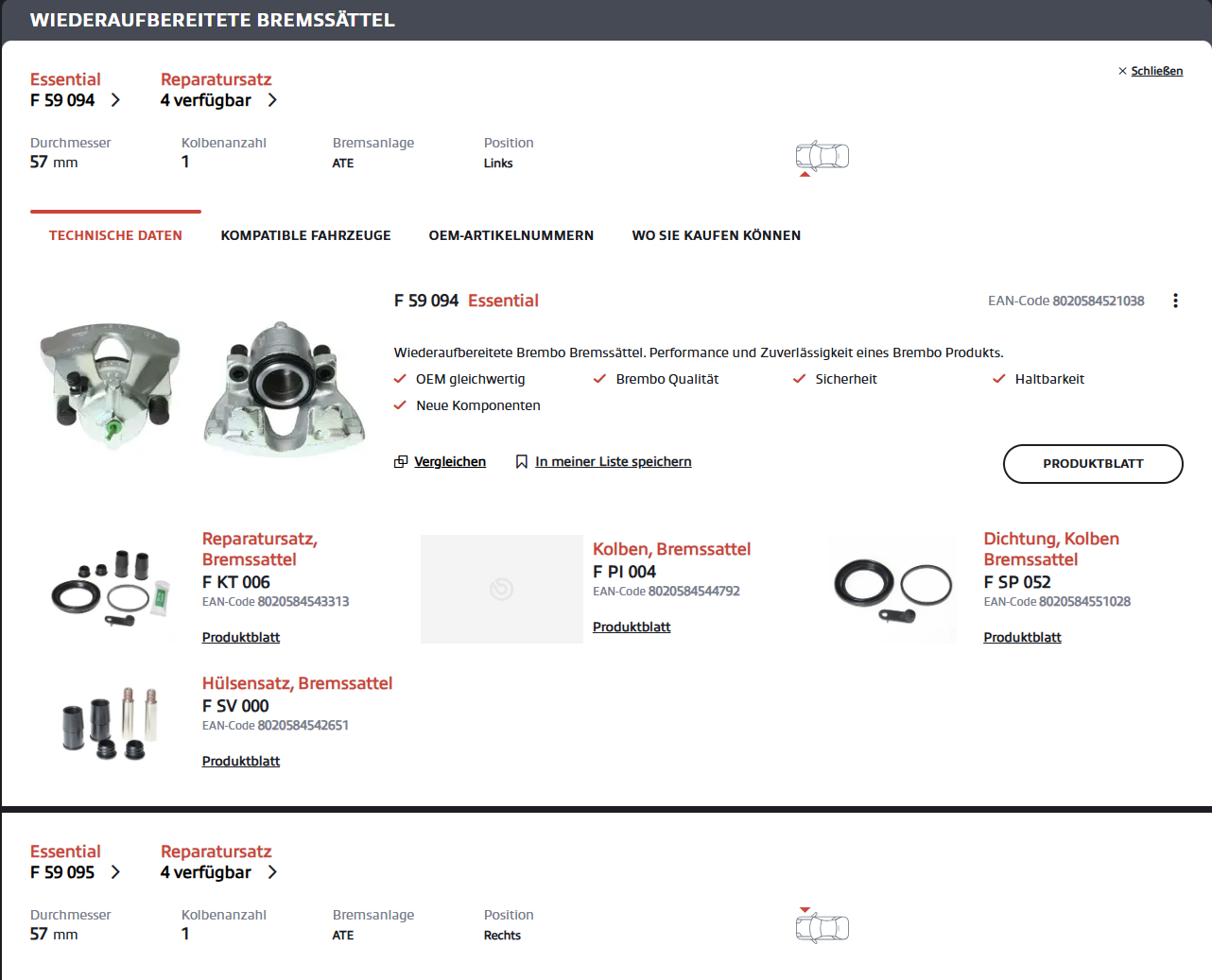Click In meiner Liste speichern link

[x=614, y=462]
